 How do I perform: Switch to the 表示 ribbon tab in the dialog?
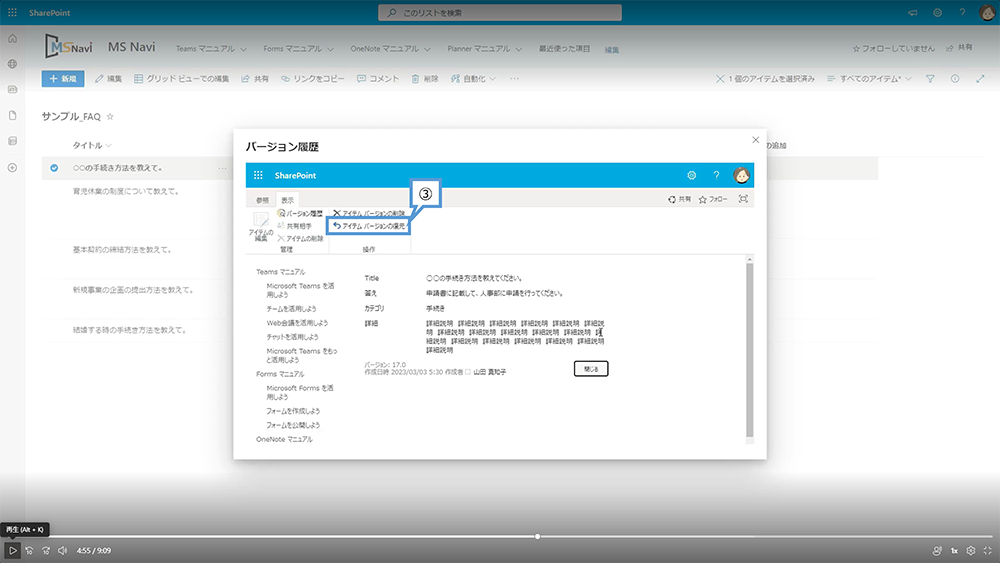tap(288, 200)
